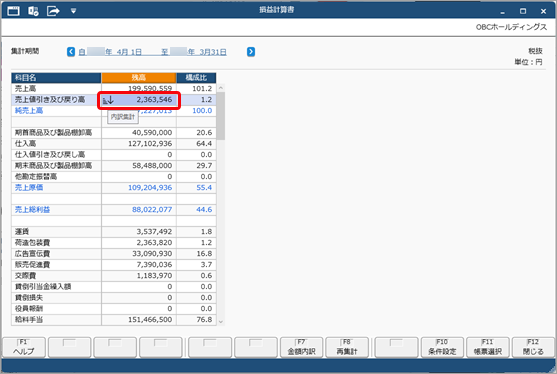Viewport: 557px width, 374px height.
Task: Click the 内訳集計 drill-down arrow icon
Action: (x=108, y=100)
